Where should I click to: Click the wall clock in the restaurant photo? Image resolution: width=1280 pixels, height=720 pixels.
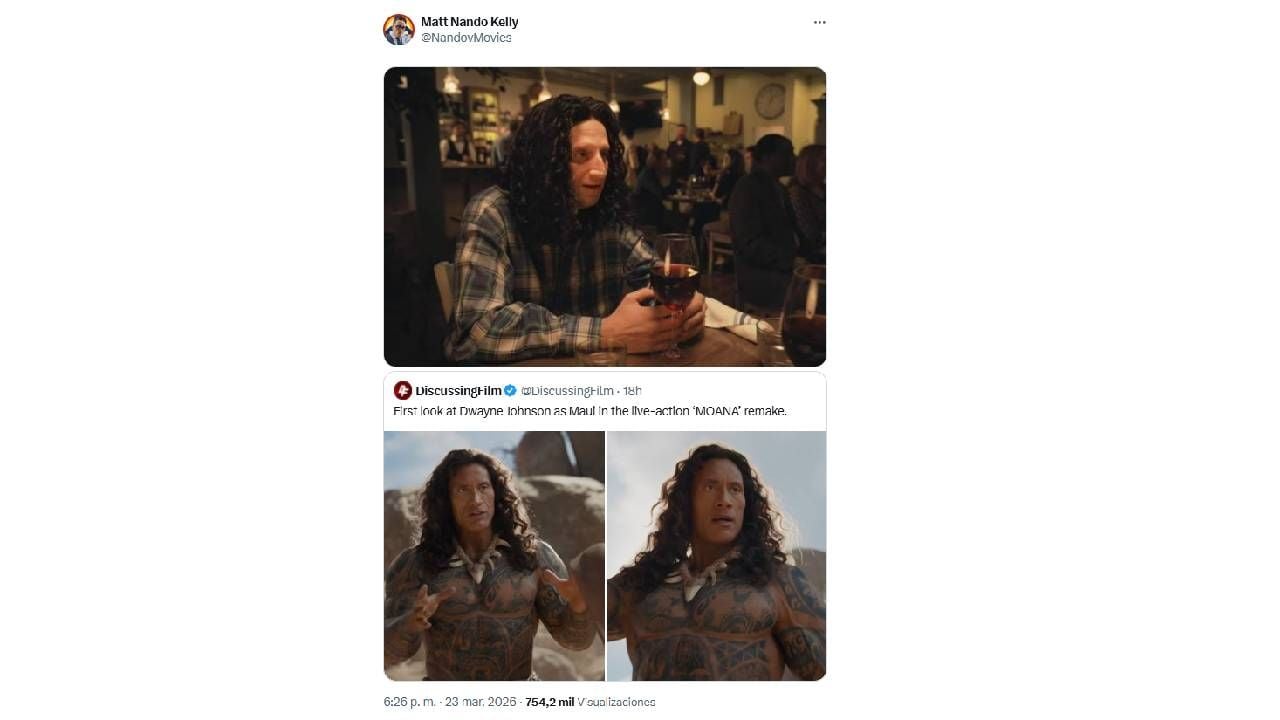[x=770, y=101]
